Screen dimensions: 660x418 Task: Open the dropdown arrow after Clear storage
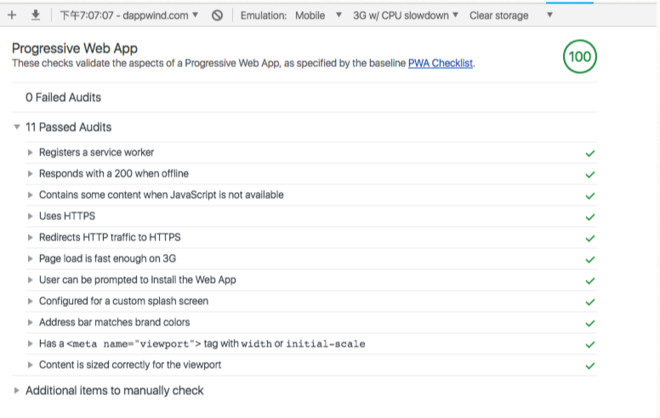click(549, 15)
